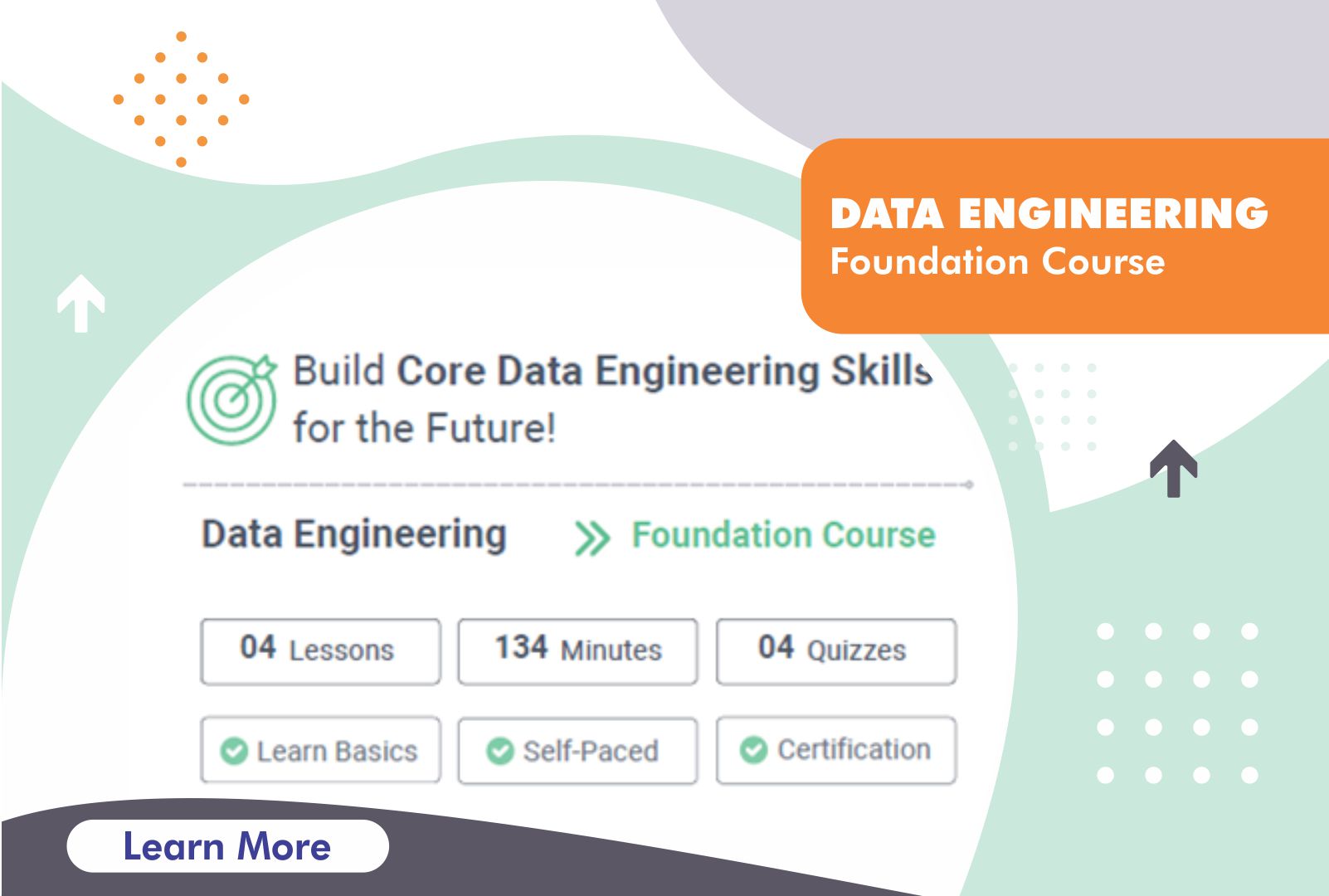Click the white dot grid pattern
Image resolution: width=1329 pixels, height=896 pixels.
tap(1176, 704)
